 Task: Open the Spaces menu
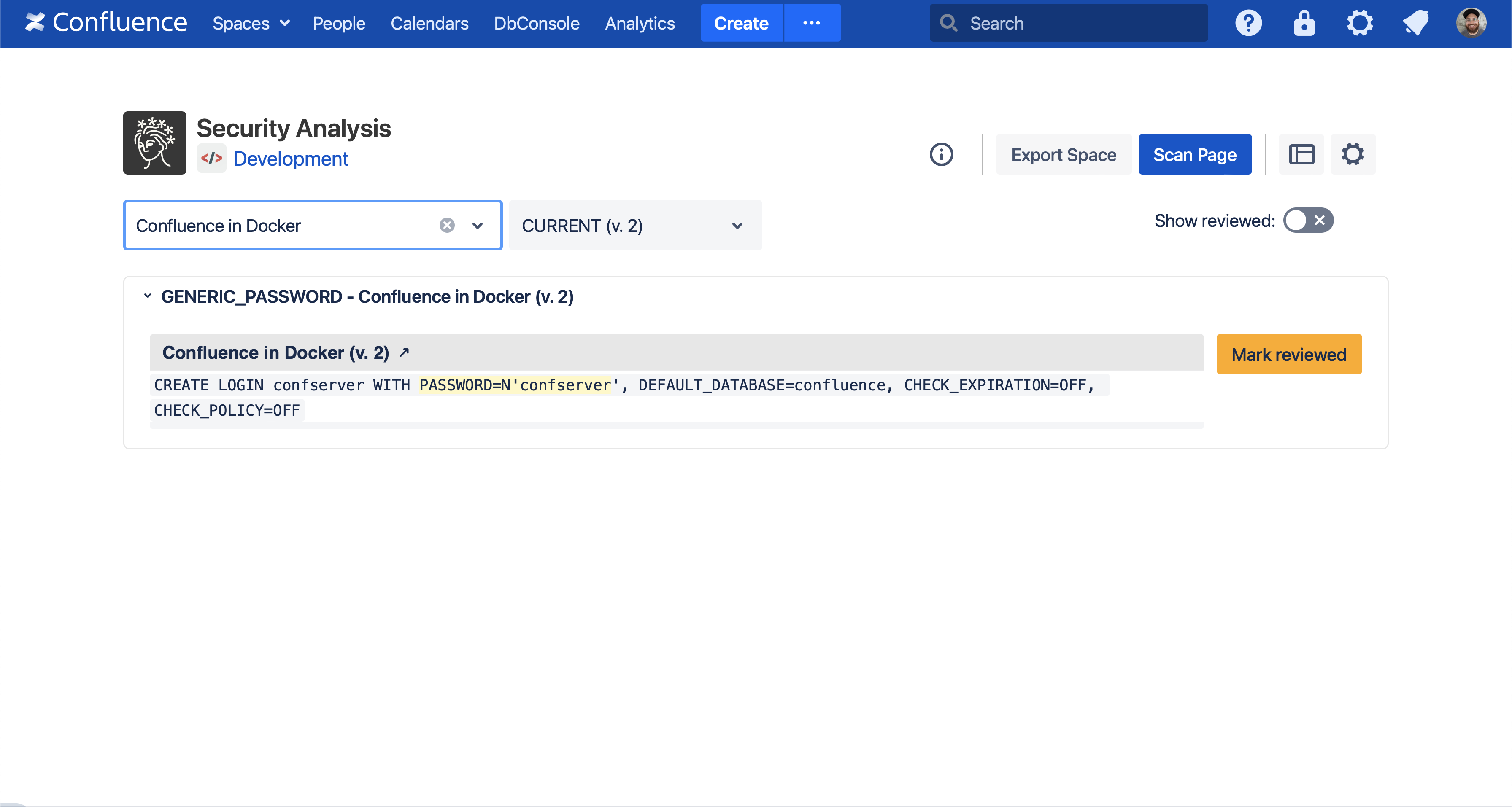pyautogui.click(x=251, y=24)
